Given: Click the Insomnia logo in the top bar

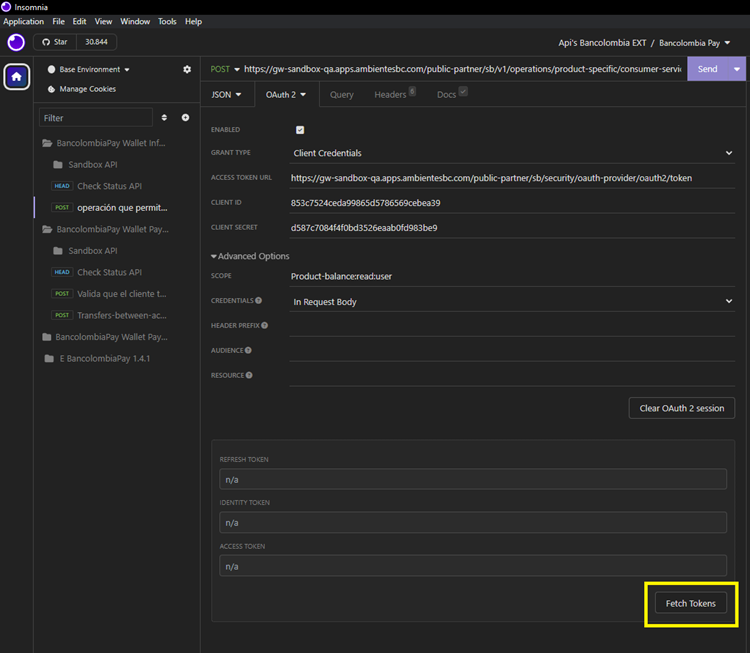Looking at the screenshot, I should tap(16, 42).
